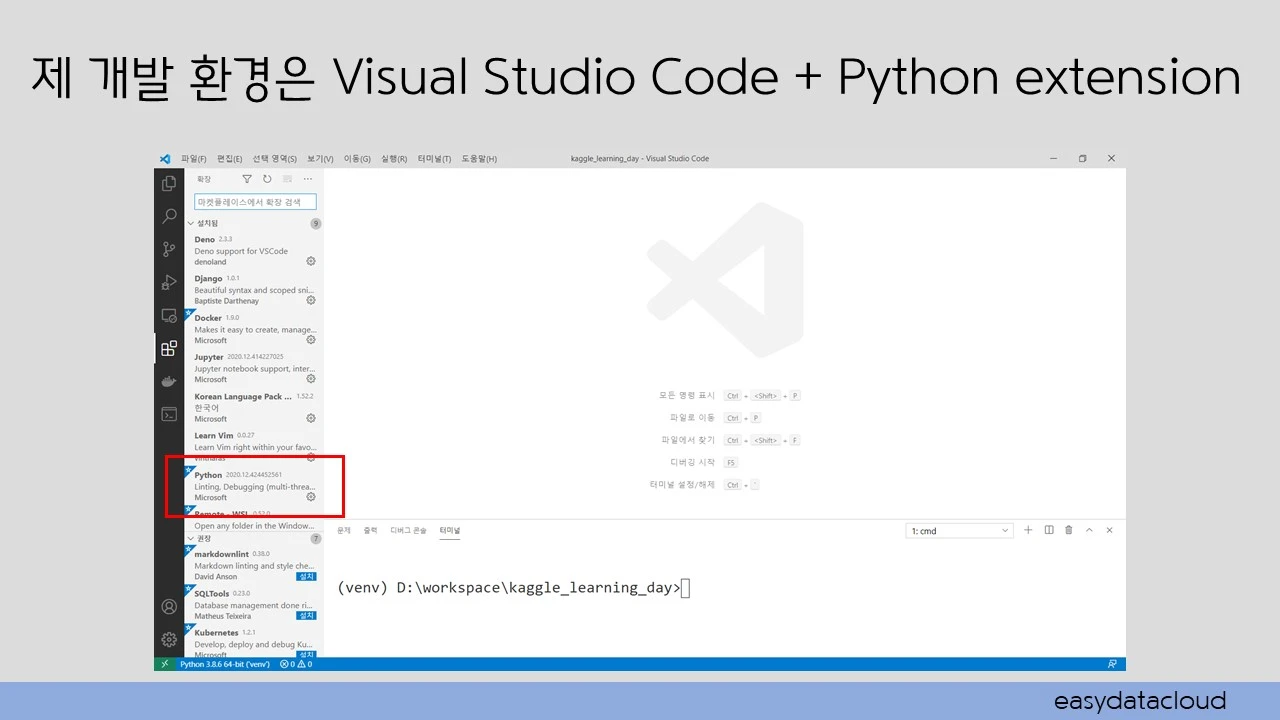This screenshot has width=1280, height=720.
Task: Open the Manage gear in activity bar
Action: click(x=169, y=639)
